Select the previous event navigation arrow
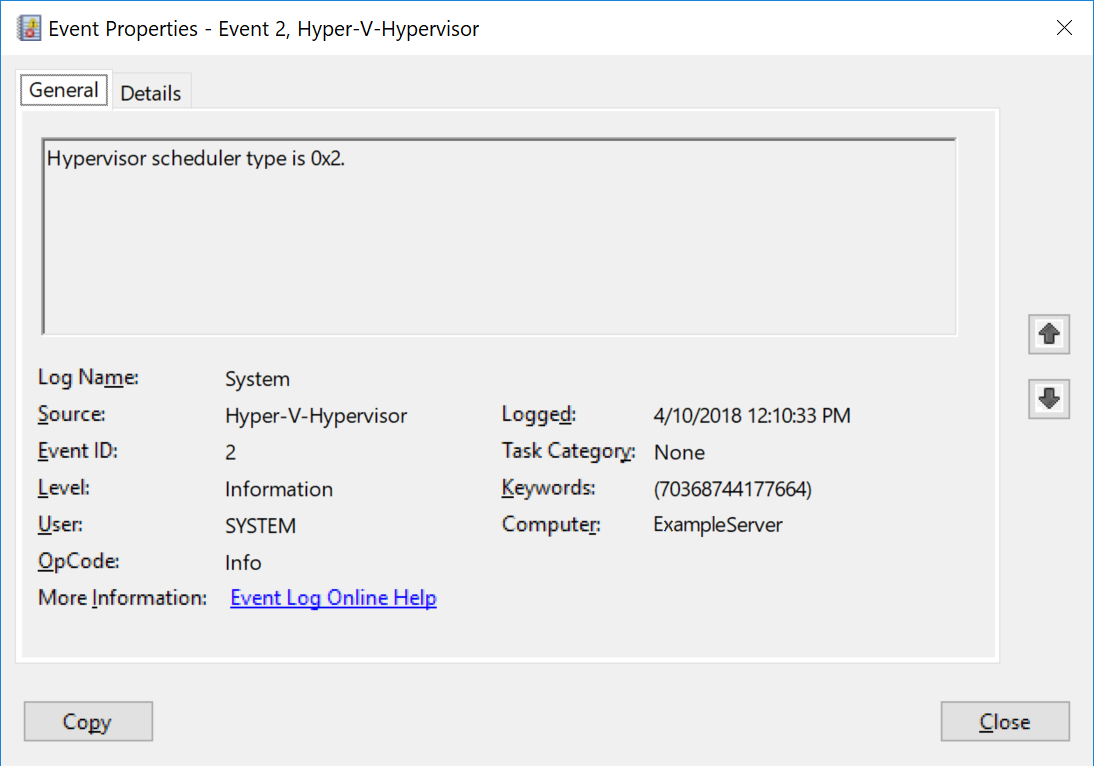The height and width of the screenshot is (766, 1094). pos(1048,334)
